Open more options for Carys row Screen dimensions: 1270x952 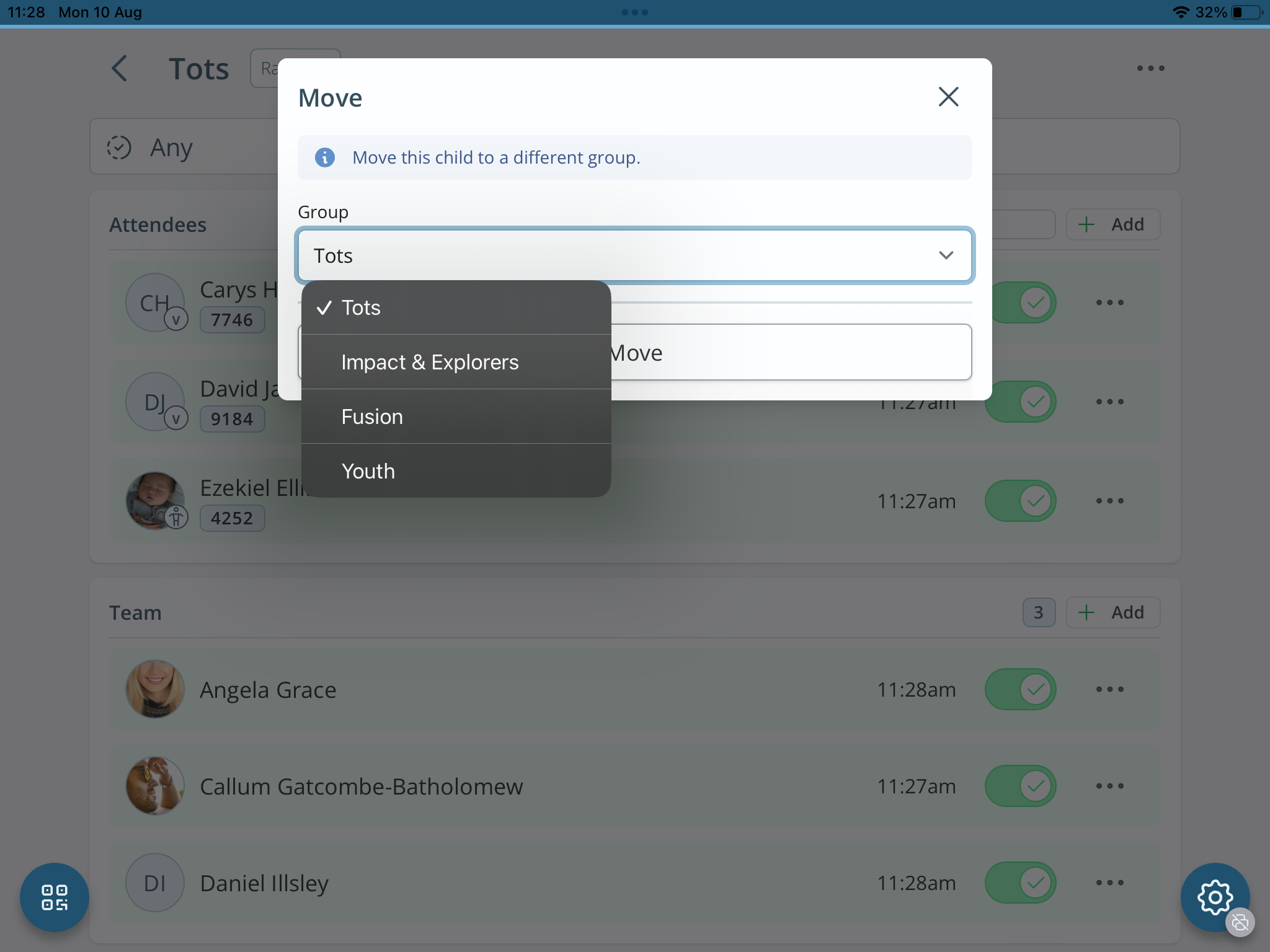click(x=1109, y=302)
